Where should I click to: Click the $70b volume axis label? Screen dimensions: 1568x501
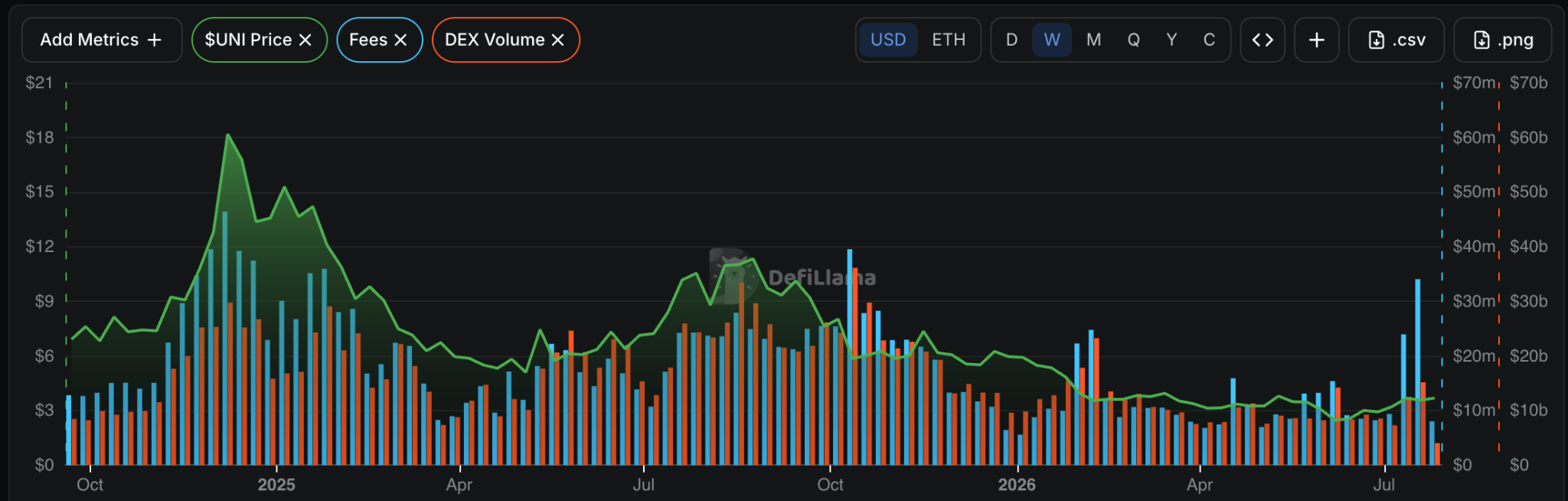(1529, 83)
